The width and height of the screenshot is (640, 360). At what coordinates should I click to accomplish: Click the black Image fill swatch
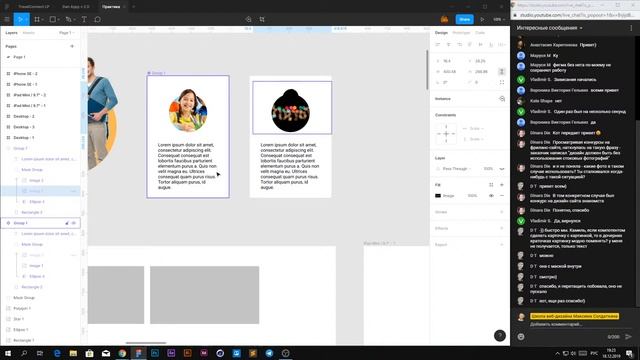tap(438, 196)
